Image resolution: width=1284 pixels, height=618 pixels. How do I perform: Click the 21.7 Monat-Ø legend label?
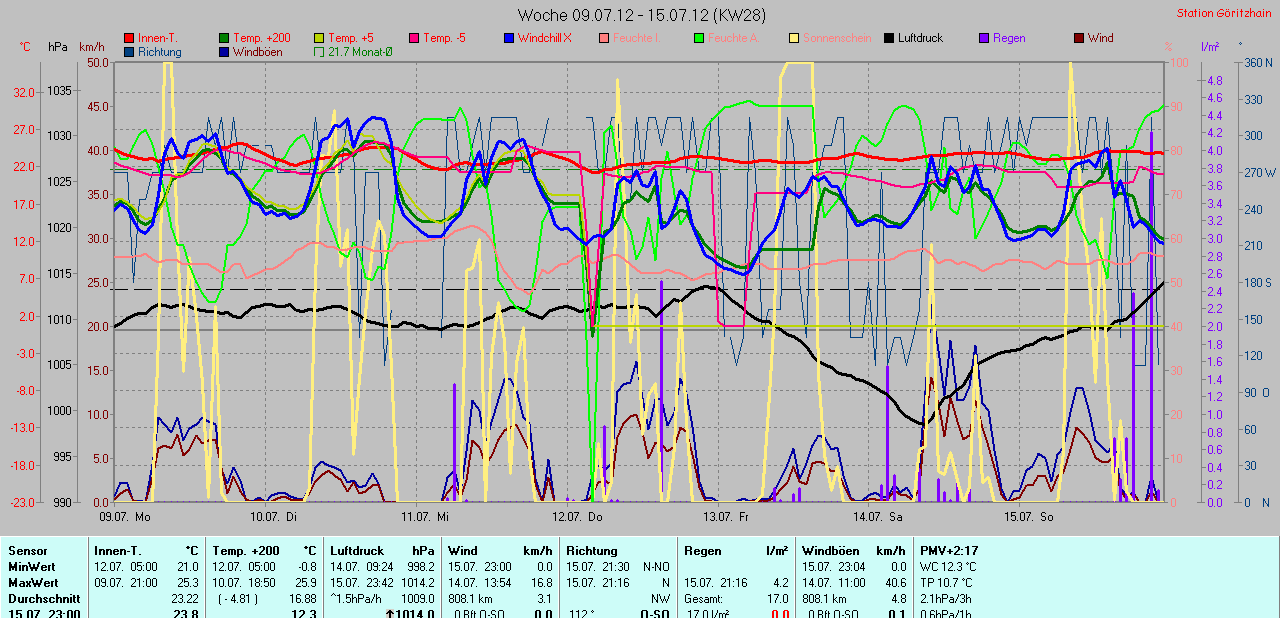pos(360,51)
